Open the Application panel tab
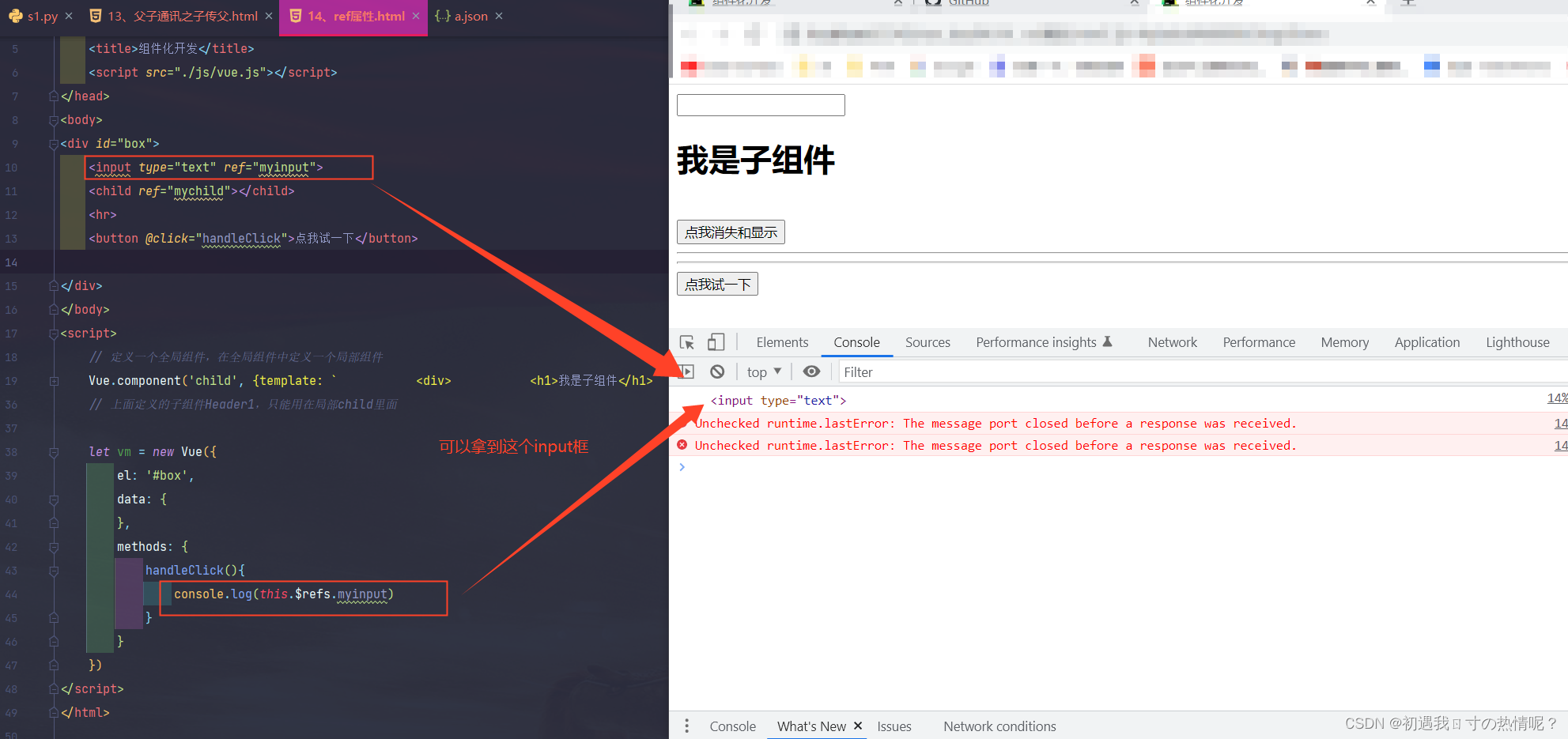This screenshot has height=739, width=1568. pos(1426,342)
